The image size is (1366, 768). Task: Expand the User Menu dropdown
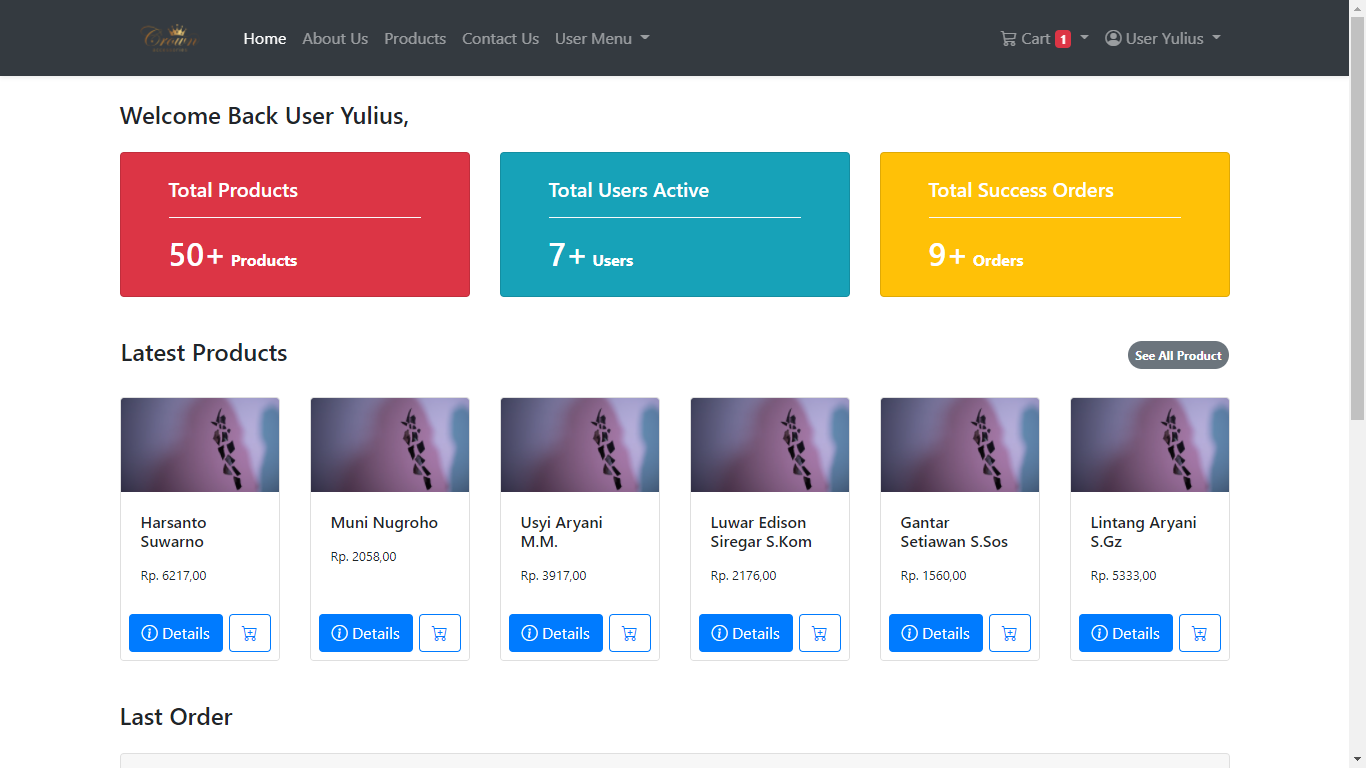(602, 38)
